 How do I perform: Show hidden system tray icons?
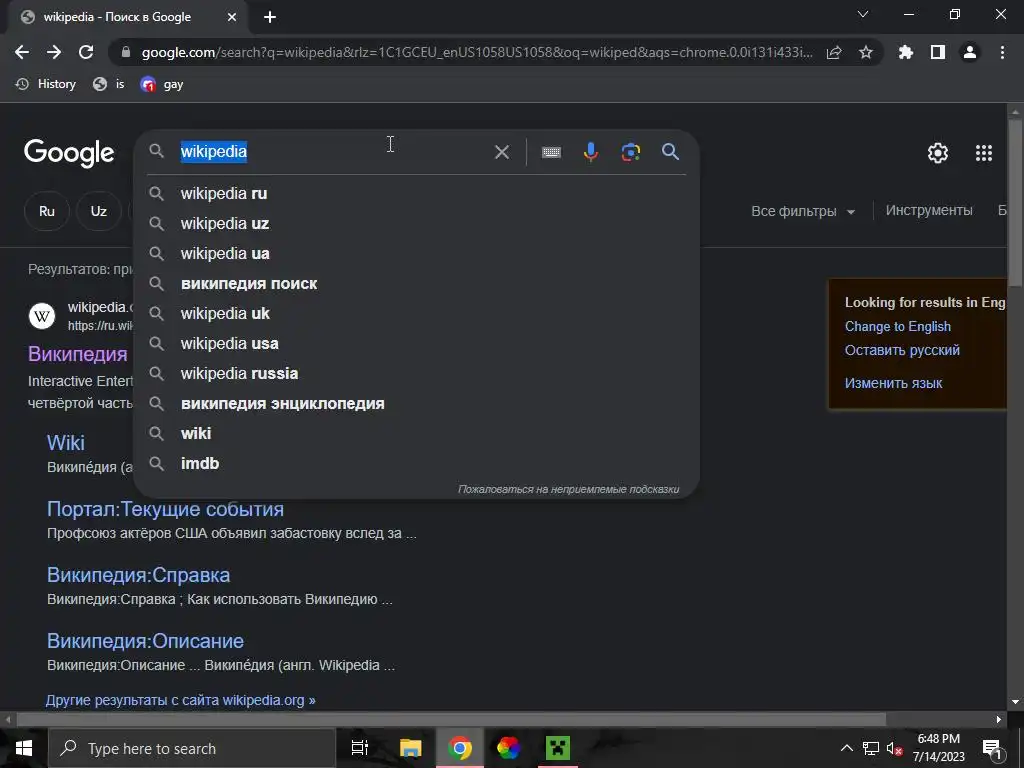pyautogui.click(x=846, y=748)
